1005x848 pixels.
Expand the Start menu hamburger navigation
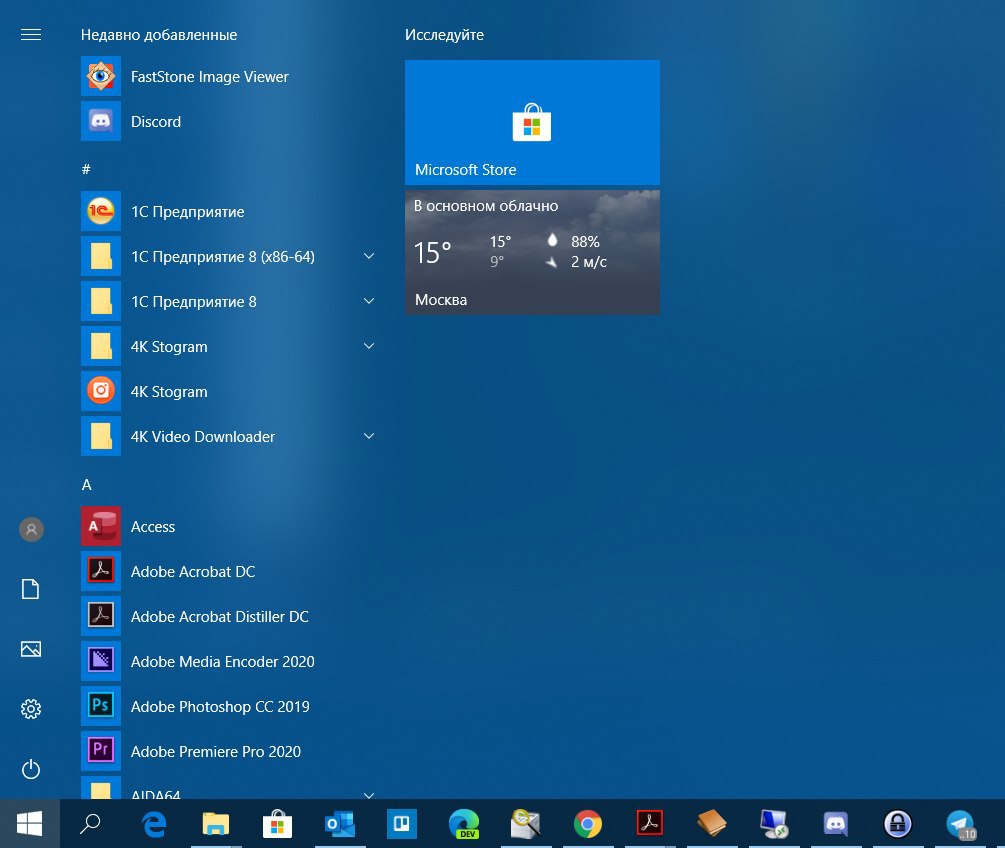(31, 35)
